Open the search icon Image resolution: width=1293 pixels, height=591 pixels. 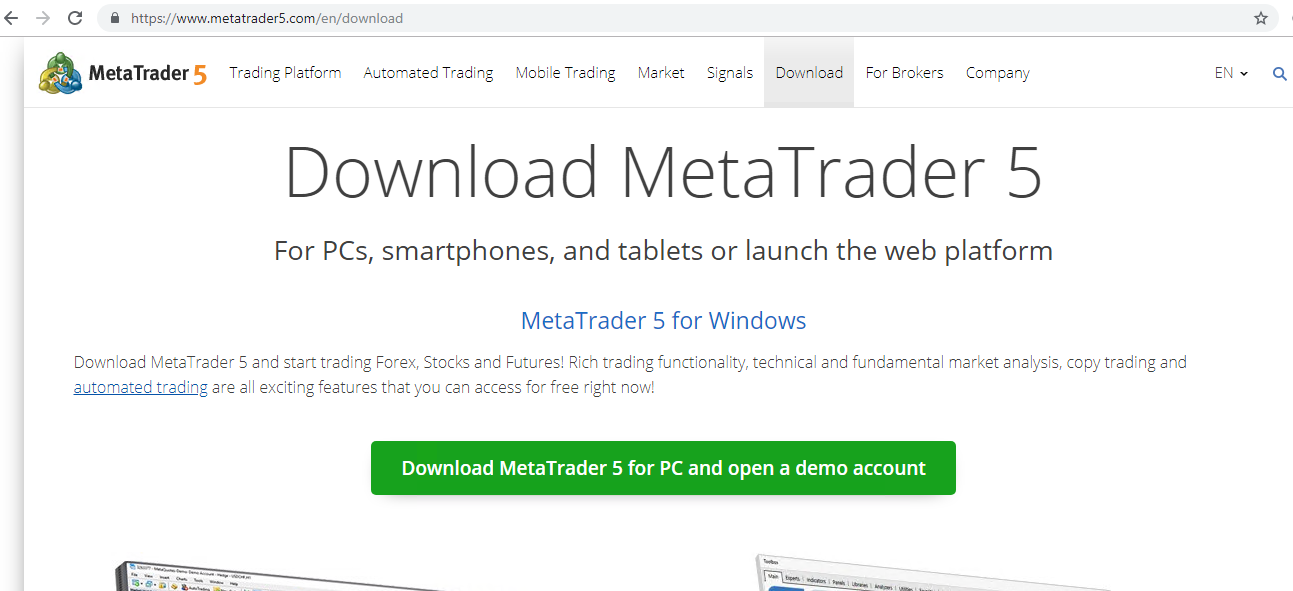point(1279,72)
